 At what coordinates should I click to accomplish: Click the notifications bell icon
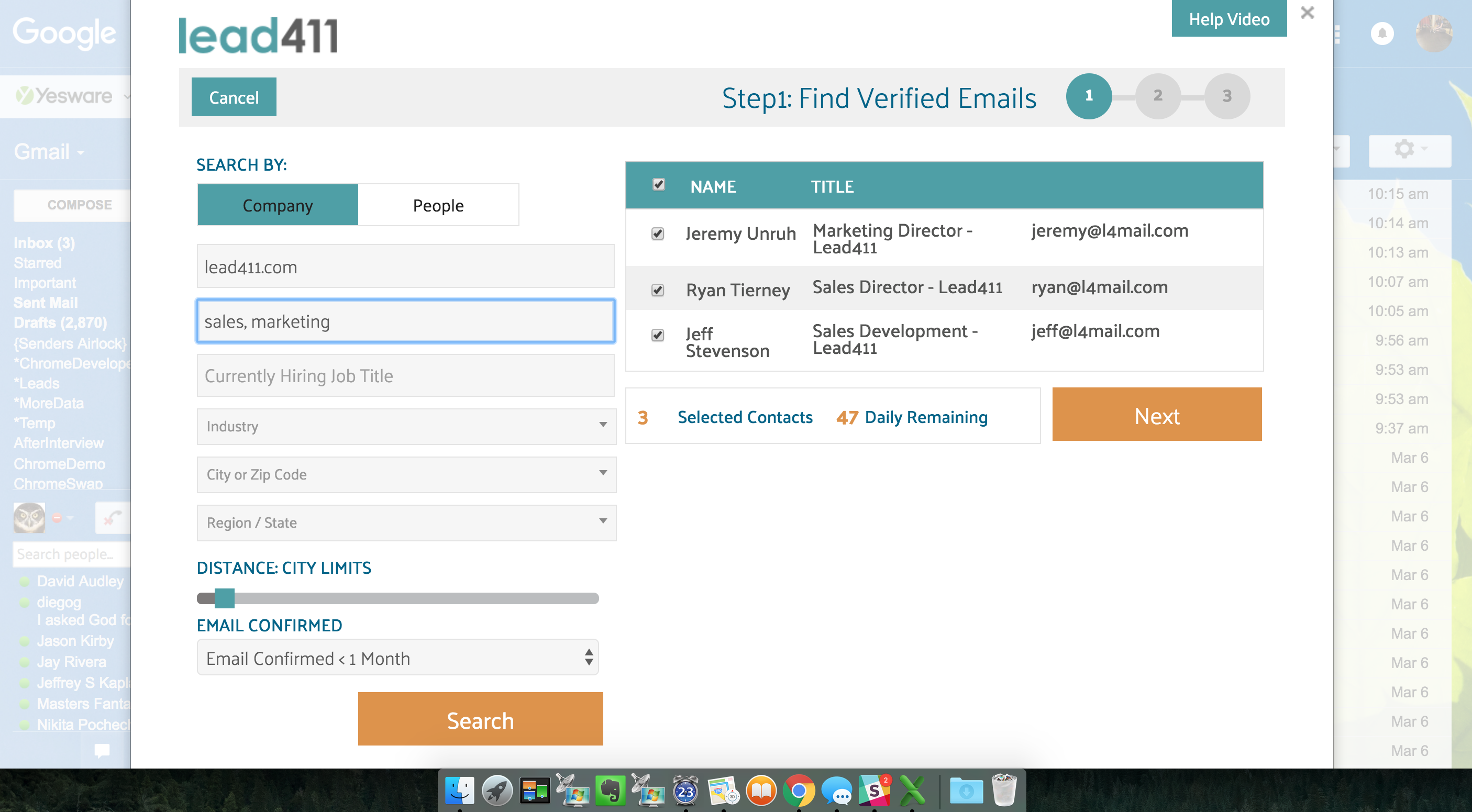point(1382,33)
